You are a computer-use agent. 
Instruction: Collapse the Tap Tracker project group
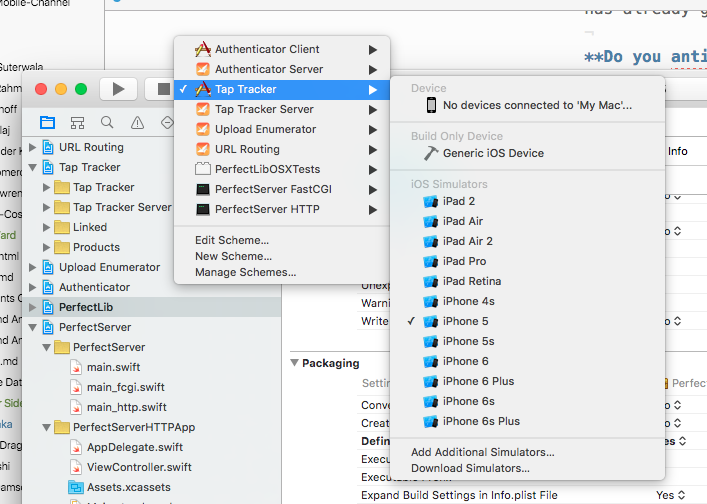tap(33, 167)
